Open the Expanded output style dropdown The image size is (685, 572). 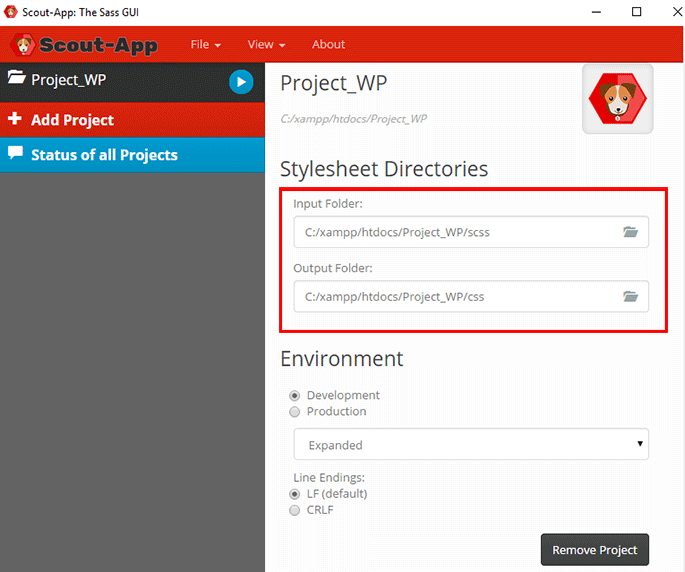471,444
